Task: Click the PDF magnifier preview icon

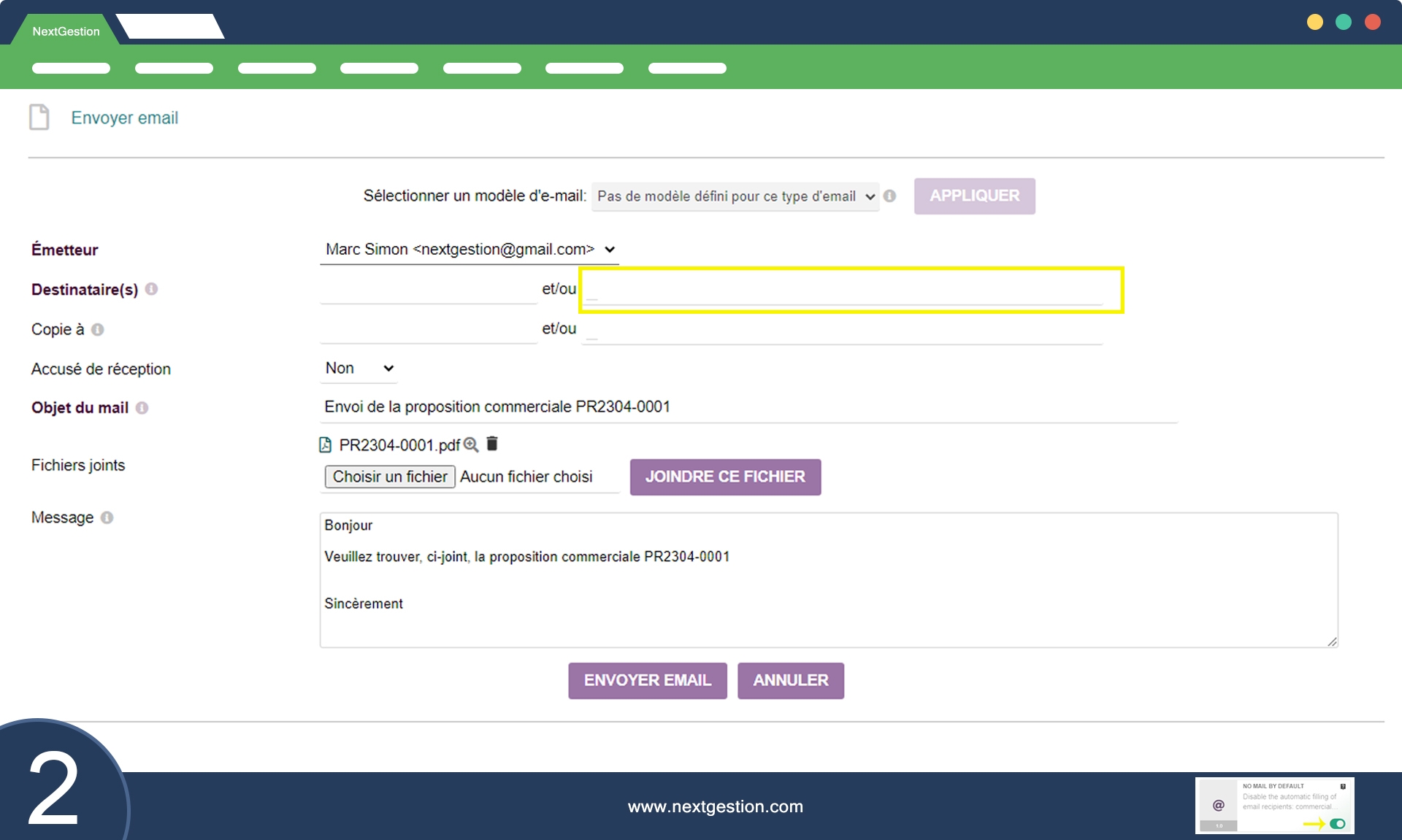Action: pyautogui.click(x=471, y=444)
